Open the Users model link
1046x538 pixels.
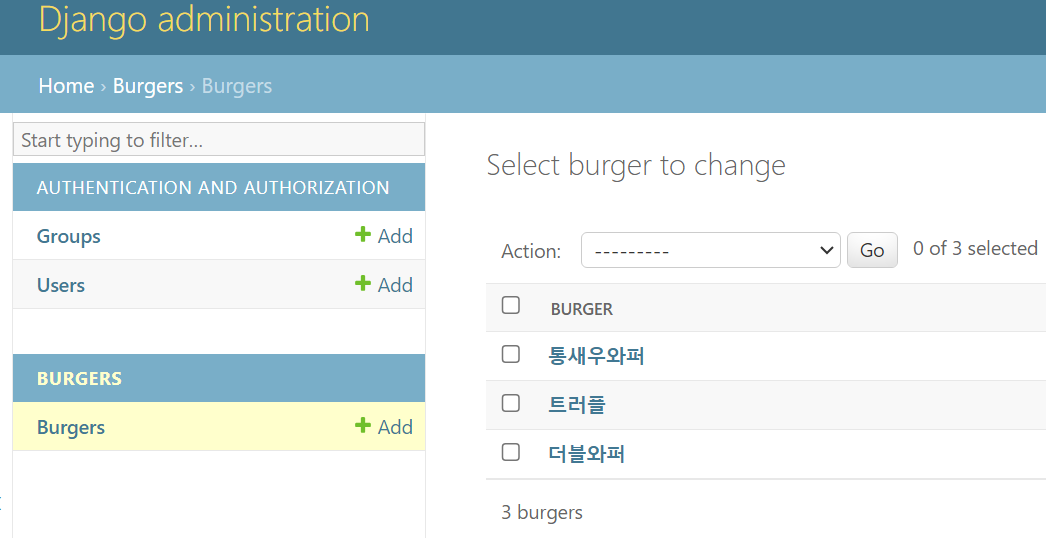click(61, 285)
